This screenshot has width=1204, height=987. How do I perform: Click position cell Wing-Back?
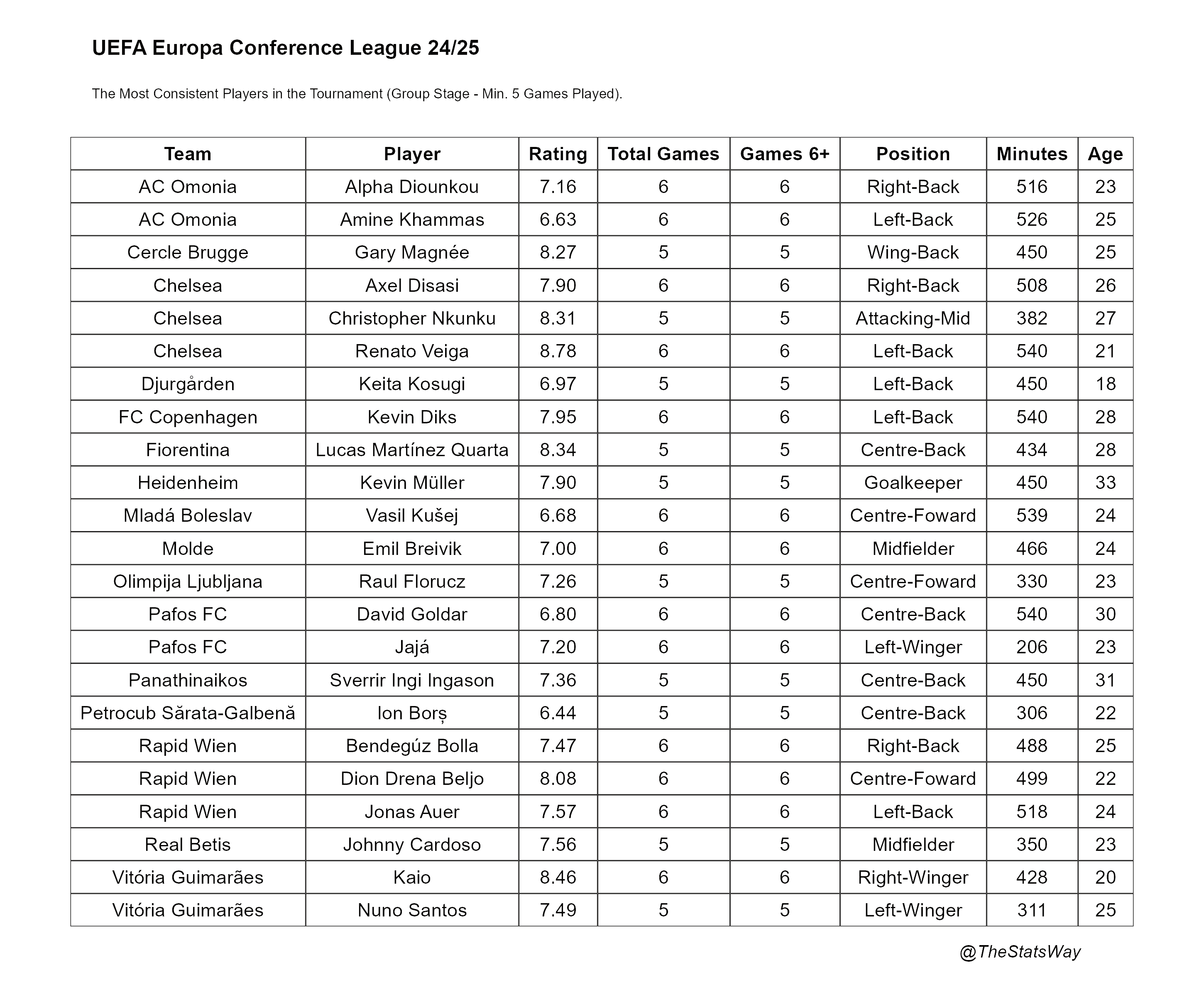(913, 252)
